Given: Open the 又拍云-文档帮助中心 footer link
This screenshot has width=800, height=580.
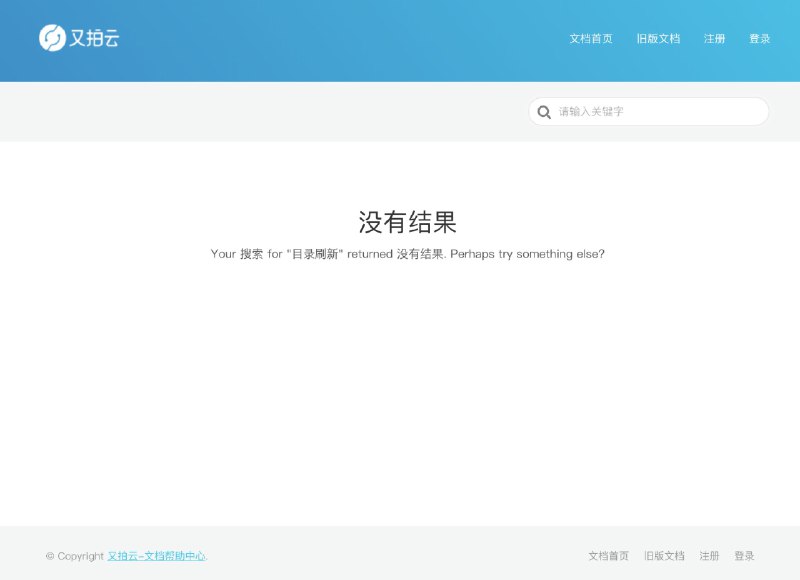Looking at the screenshot, I should (x=157, y=556).
